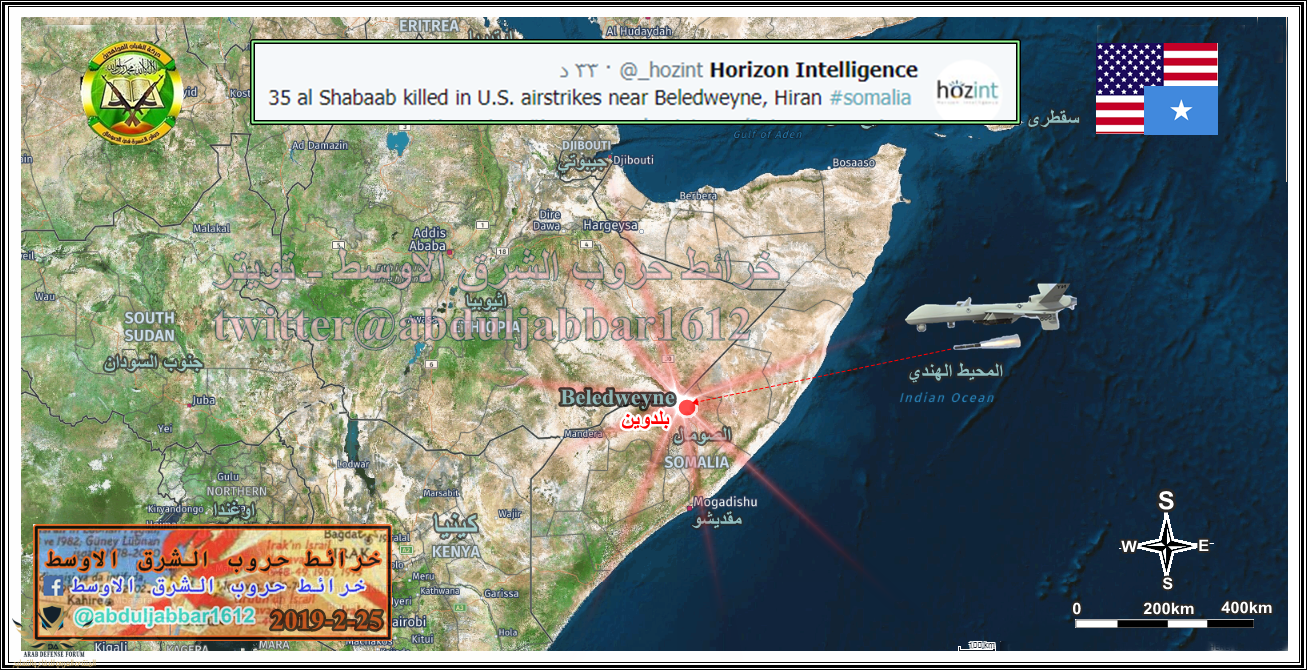1307x670 pixels.
Task: Click the Marsabit town label
Action: (440, 493)
